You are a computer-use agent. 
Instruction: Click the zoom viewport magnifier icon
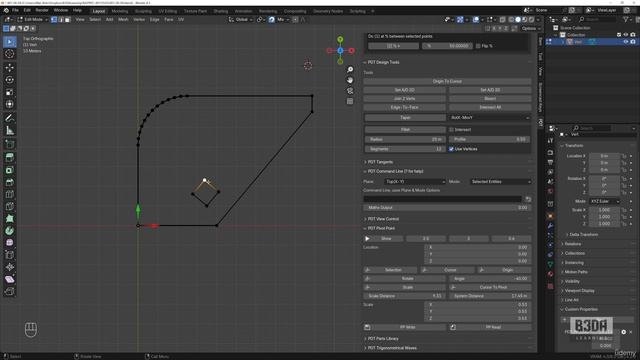[x=350, y=69]
